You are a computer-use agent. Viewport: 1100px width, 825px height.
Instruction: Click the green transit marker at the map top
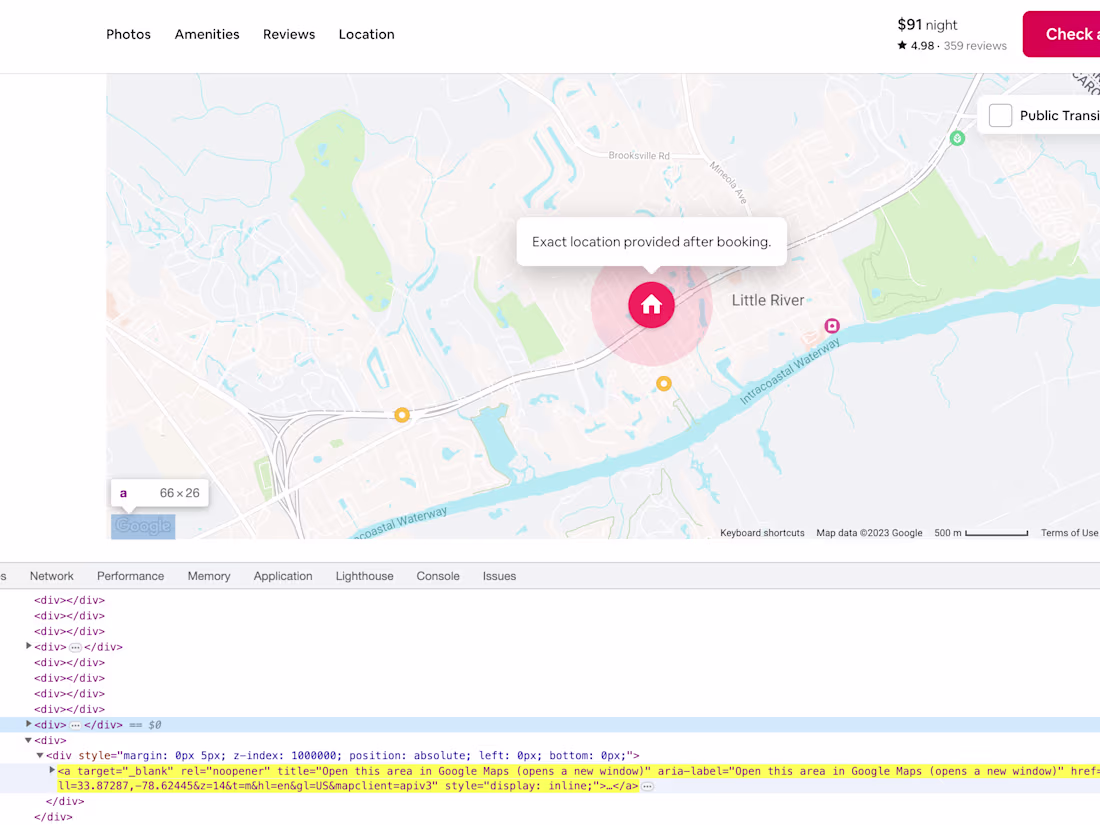pyautogui.click(x=957, y=138)
